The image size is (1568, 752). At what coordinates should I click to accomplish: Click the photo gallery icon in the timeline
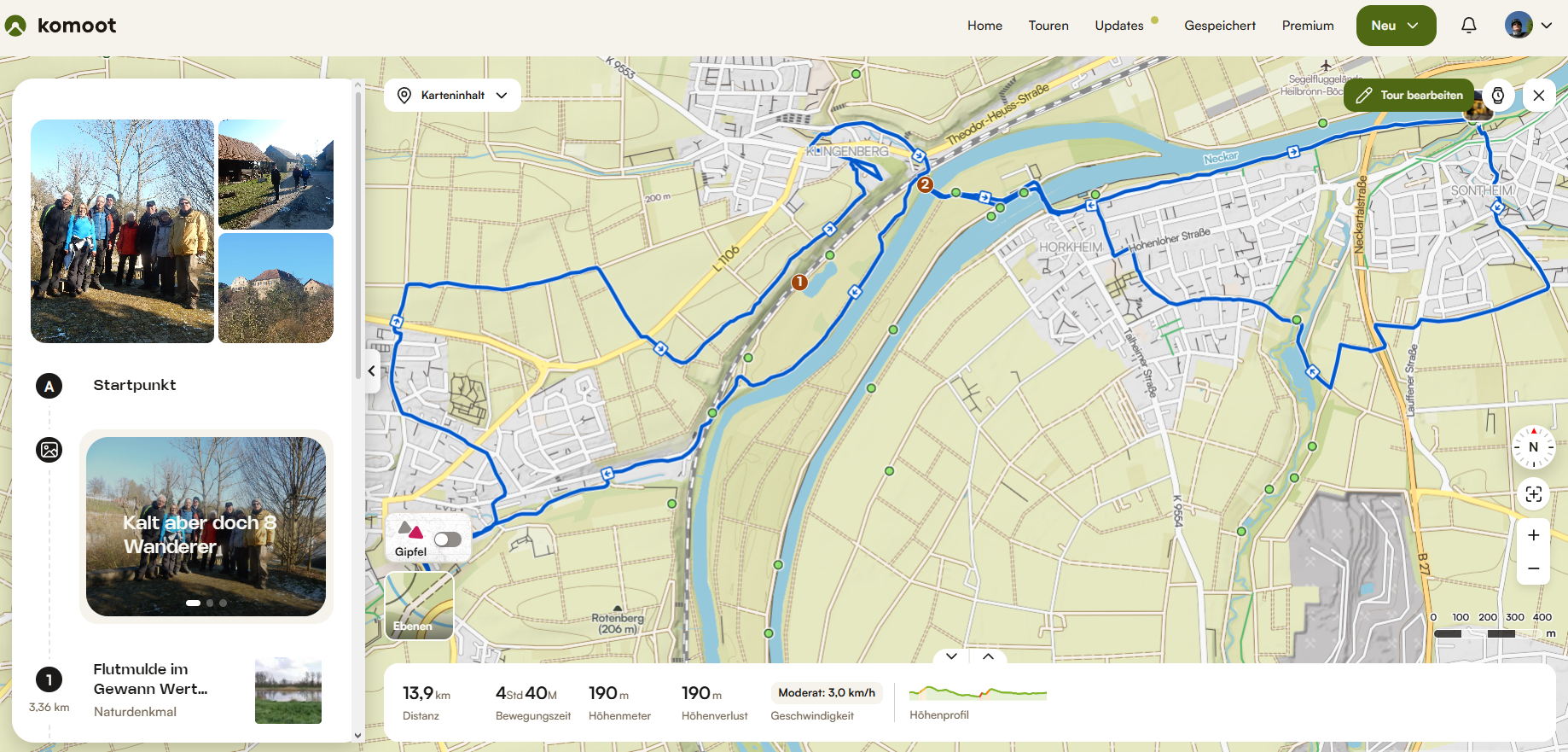49,449
